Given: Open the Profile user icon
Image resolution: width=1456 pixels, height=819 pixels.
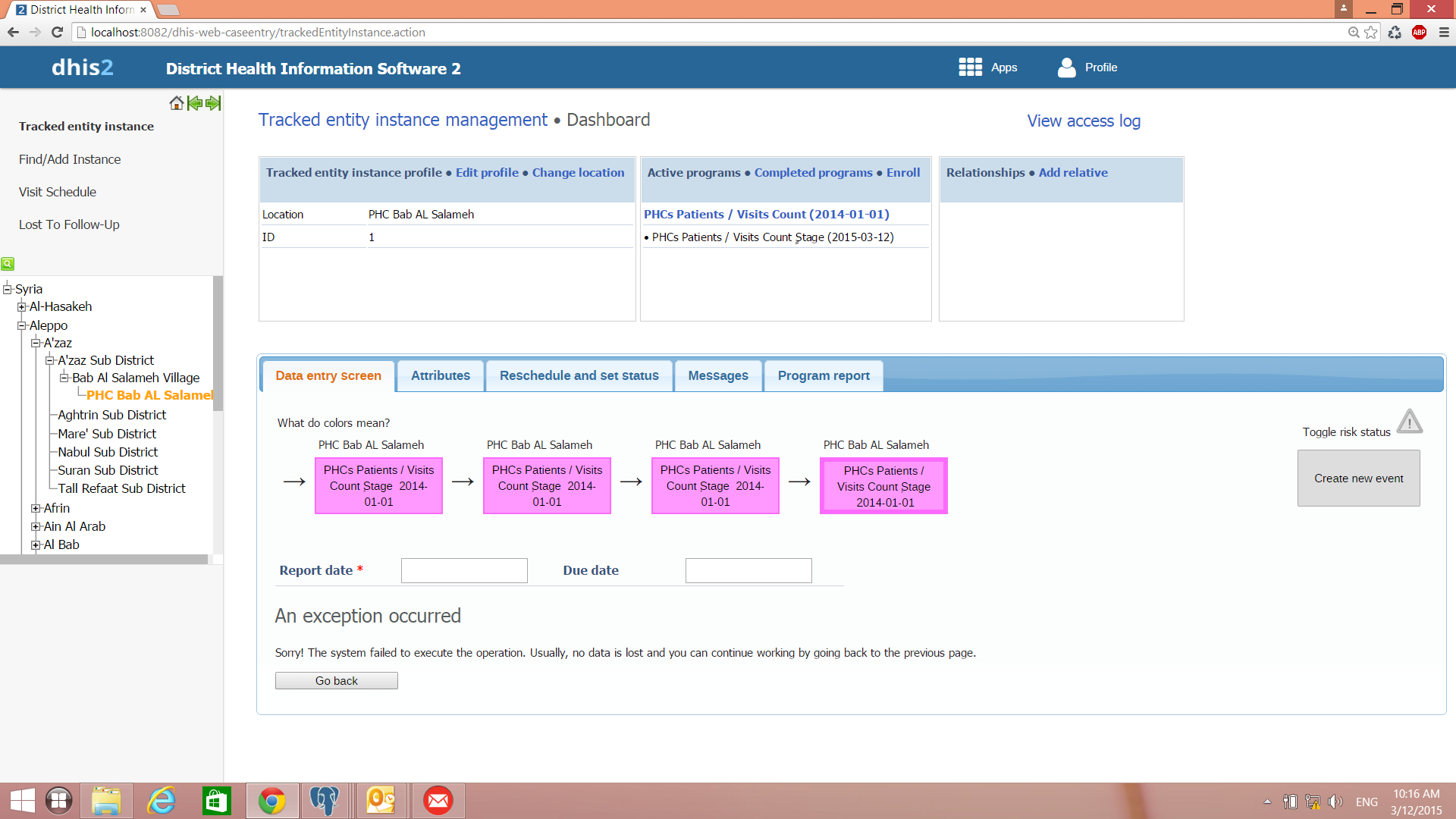Looking at the screenshot, I should (1066, 67).
